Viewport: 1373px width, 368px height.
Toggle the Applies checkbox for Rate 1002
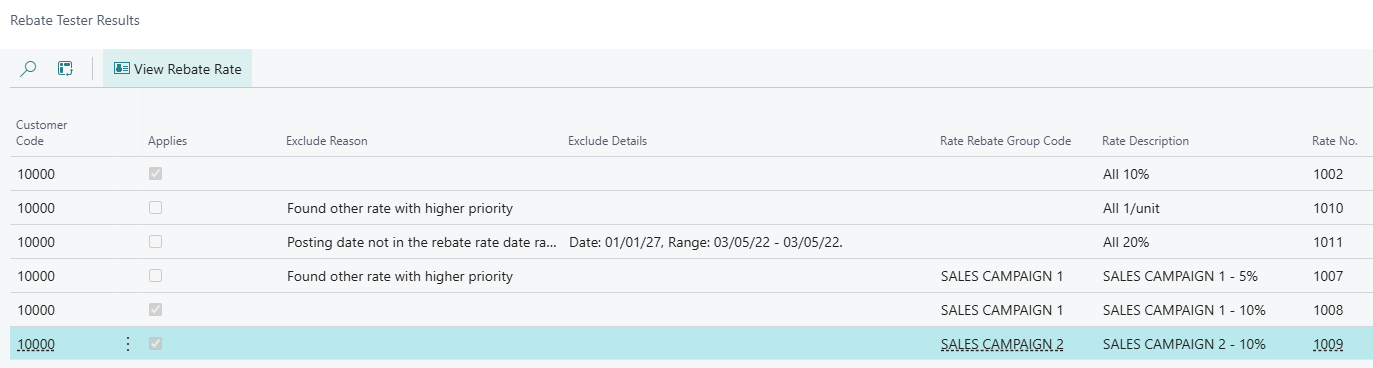click(155, 174)
